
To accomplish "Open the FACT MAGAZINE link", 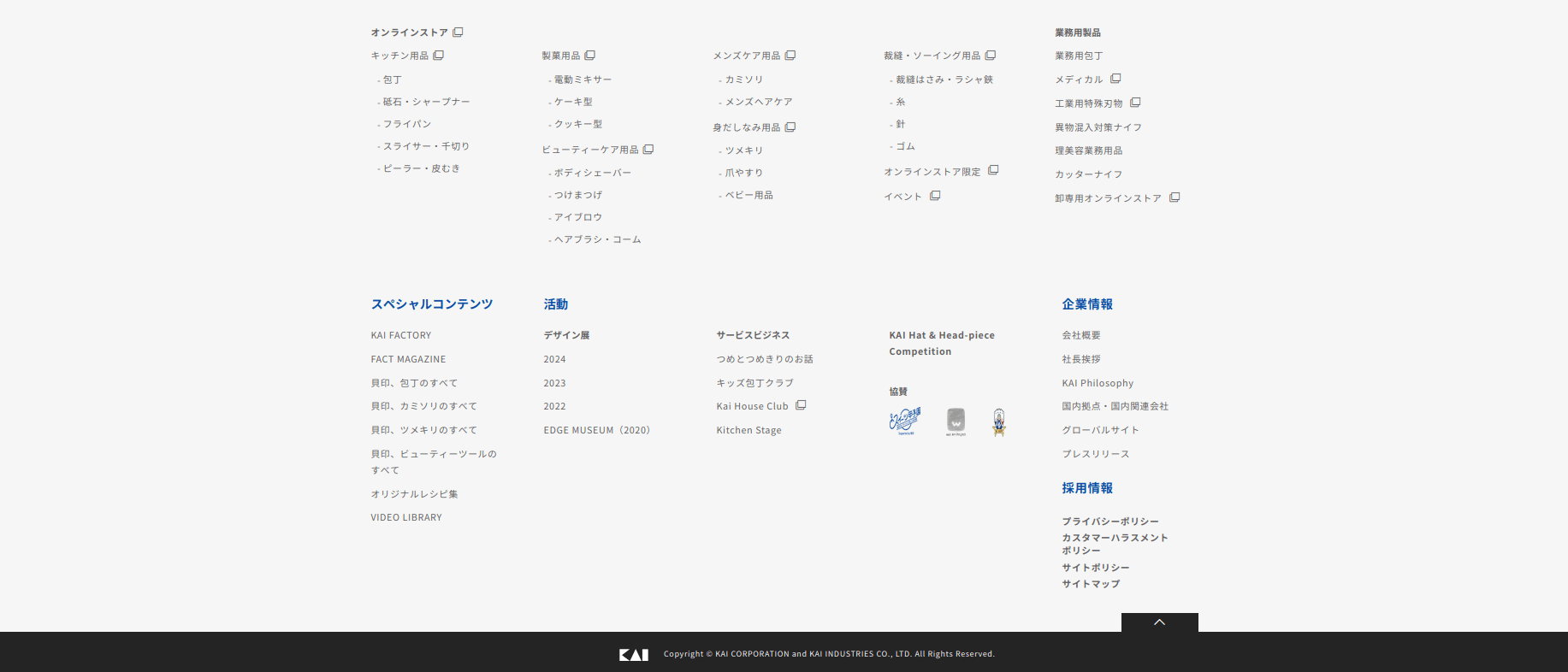I will [x=408, y=359].
